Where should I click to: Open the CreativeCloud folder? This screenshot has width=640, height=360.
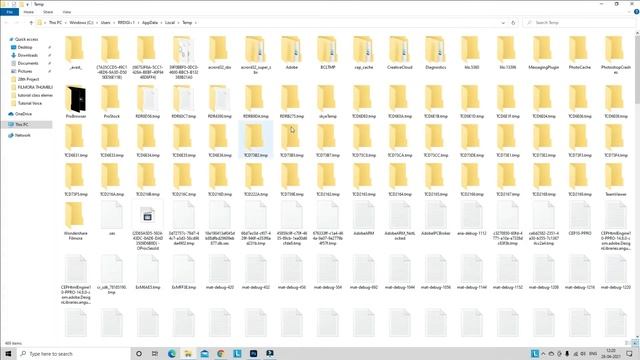[x=400, y=53]
